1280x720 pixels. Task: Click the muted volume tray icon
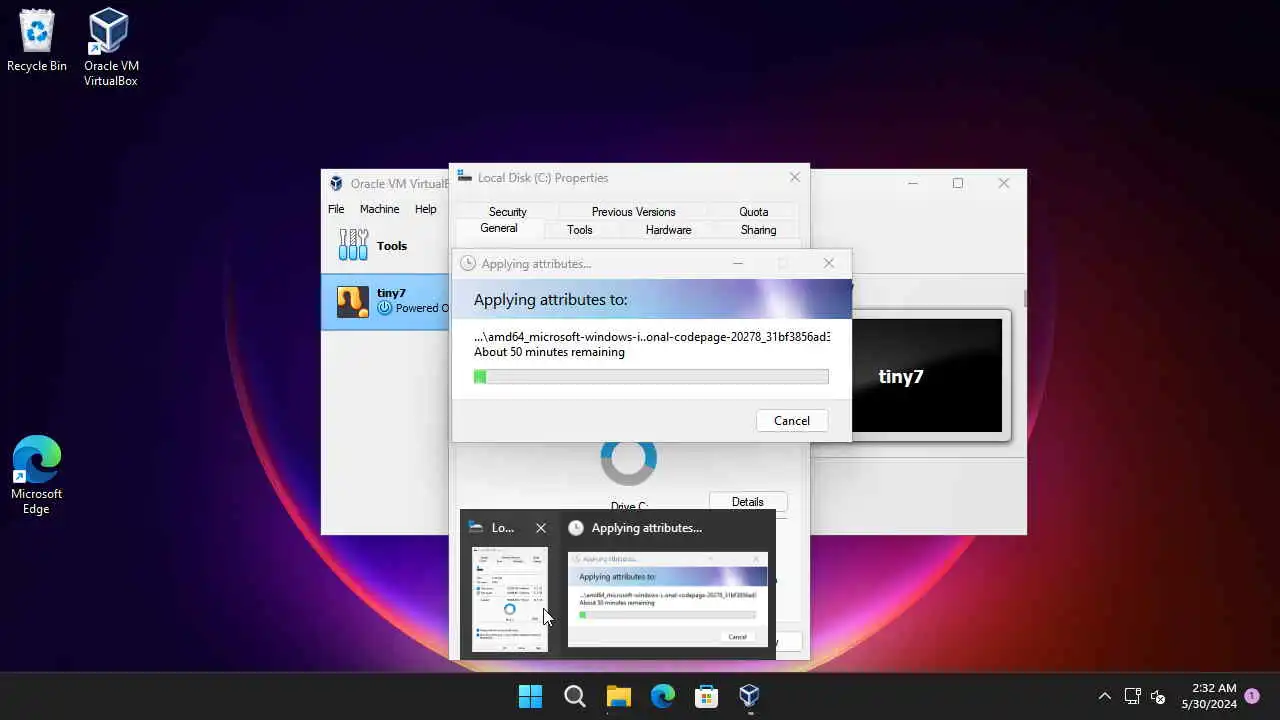coord(1158,696)
